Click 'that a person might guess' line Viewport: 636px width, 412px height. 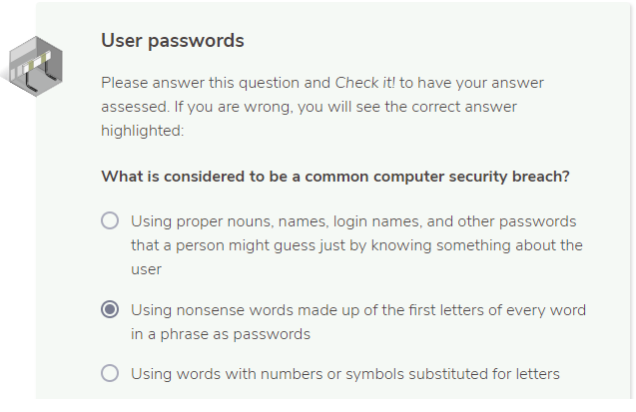[x=357, y=245]
